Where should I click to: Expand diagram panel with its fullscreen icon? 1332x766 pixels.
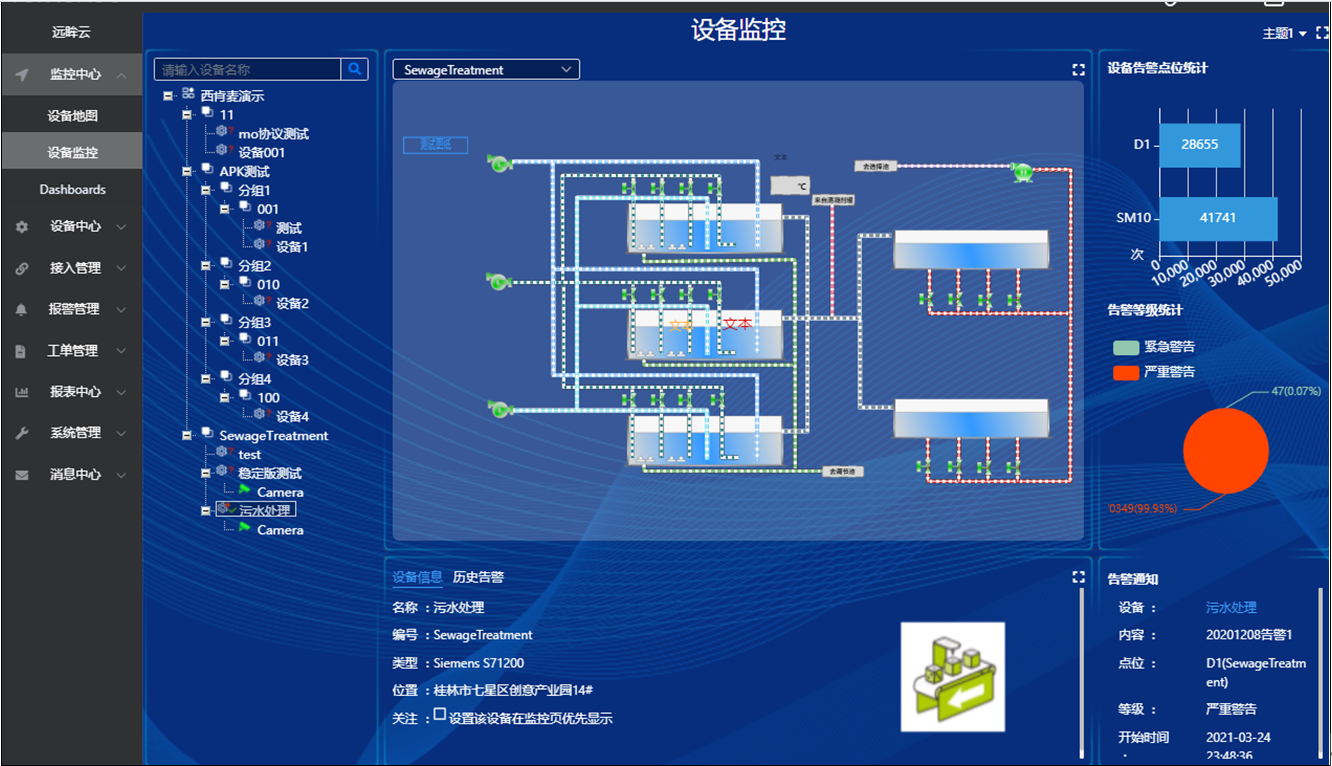pos(1078,70)
